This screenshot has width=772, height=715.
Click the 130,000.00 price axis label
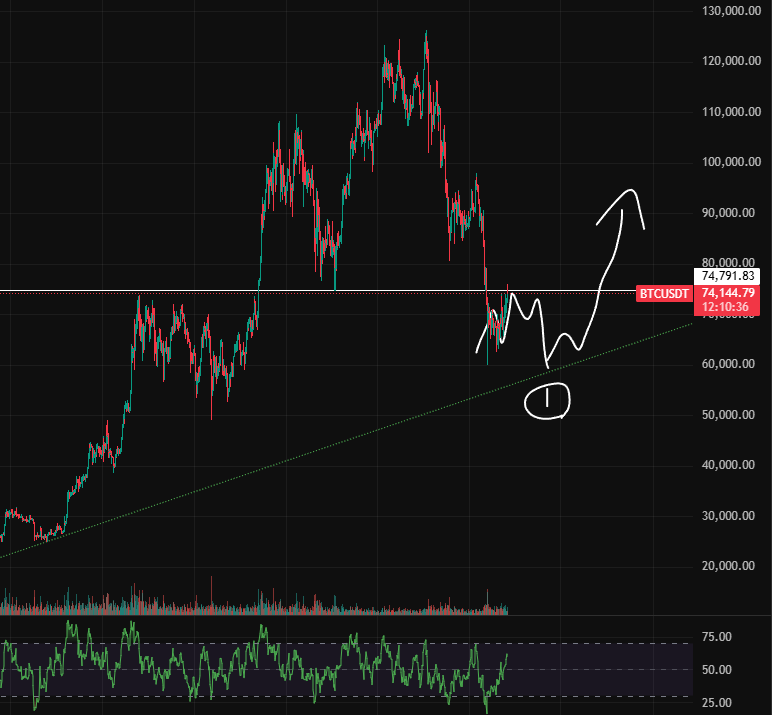click(731, 11)
